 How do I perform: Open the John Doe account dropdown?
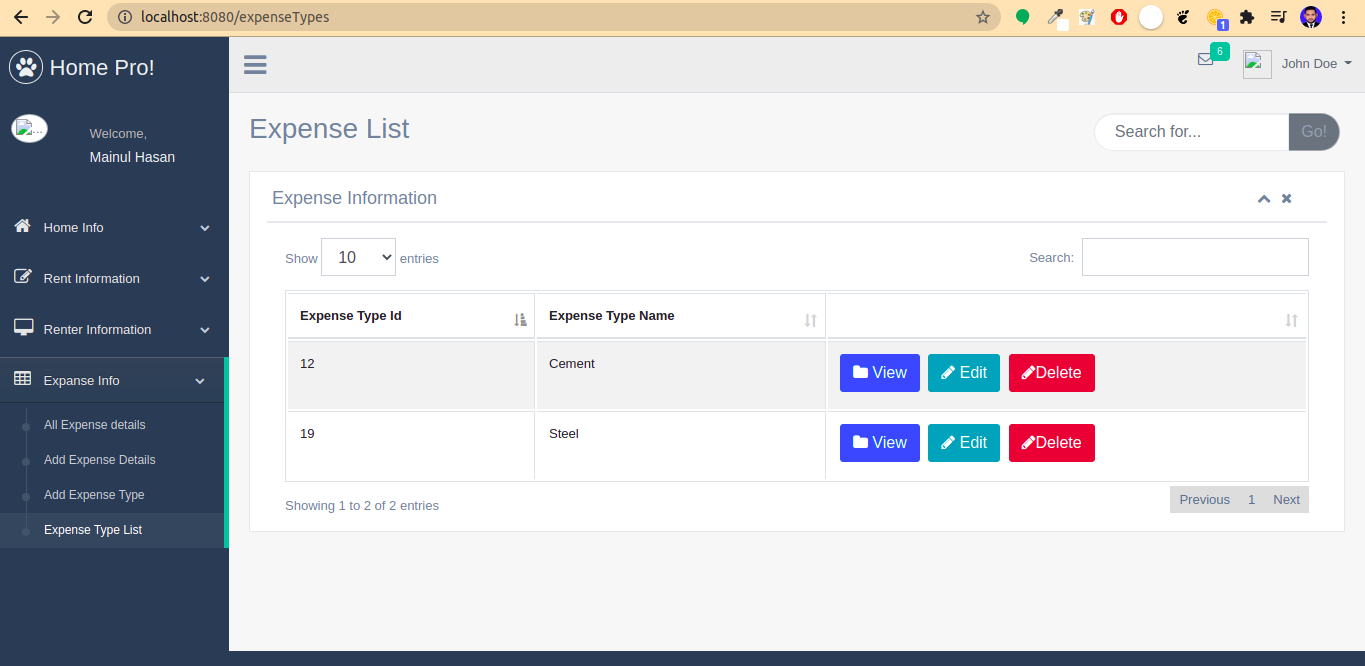(1316, 63)
